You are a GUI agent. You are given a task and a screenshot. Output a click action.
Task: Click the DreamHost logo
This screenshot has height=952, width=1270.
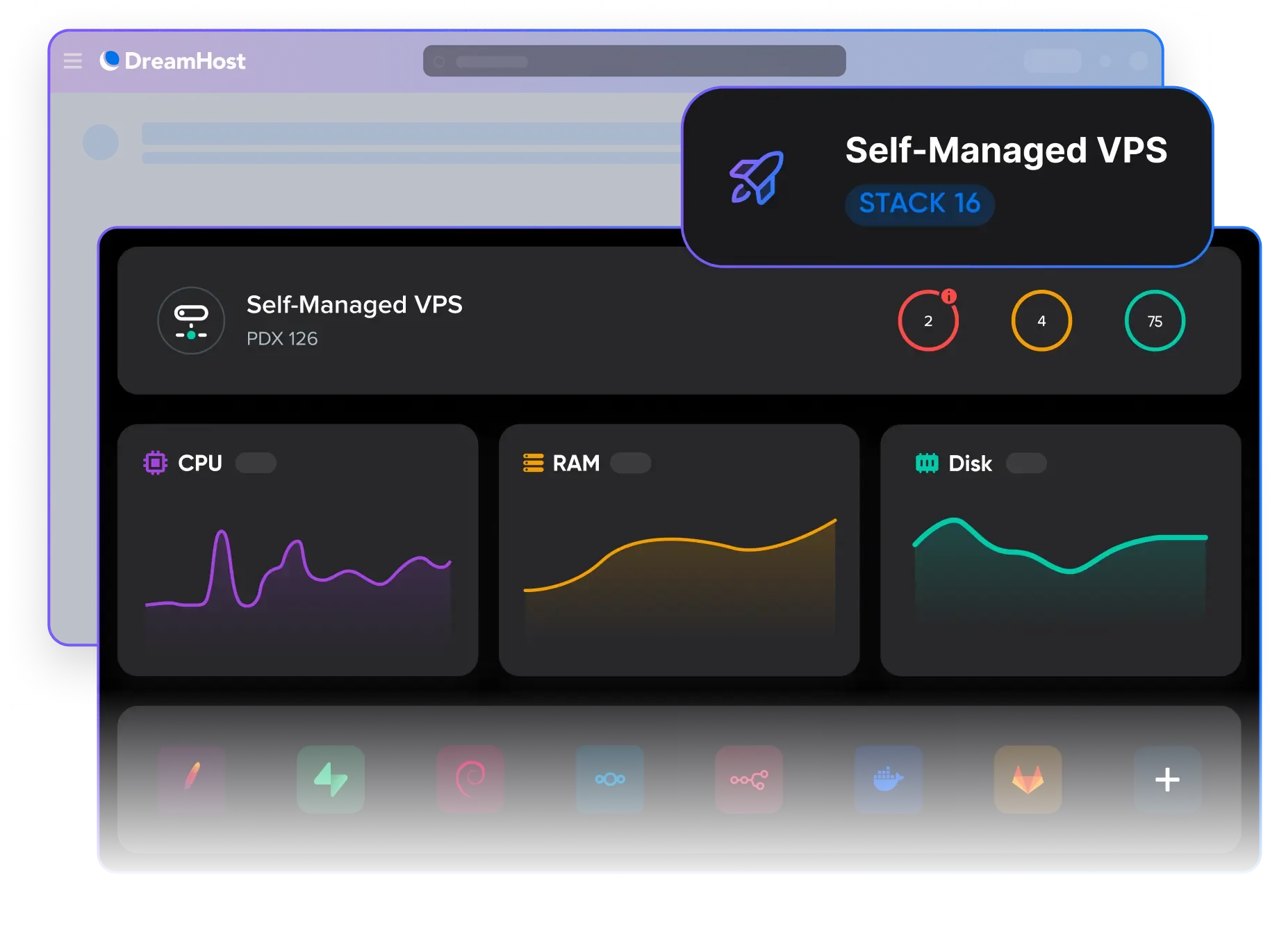pyautogui.click(x=173, y=61)
